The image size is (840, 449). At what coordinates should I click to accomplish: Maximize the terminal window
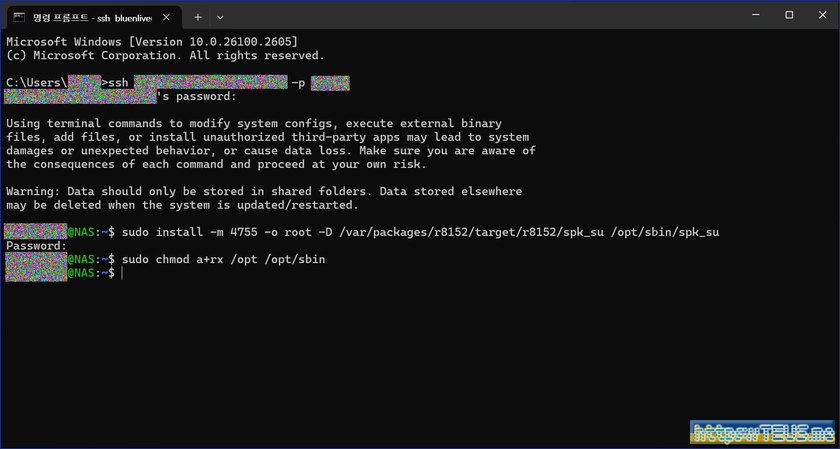(x=789, y=15)
